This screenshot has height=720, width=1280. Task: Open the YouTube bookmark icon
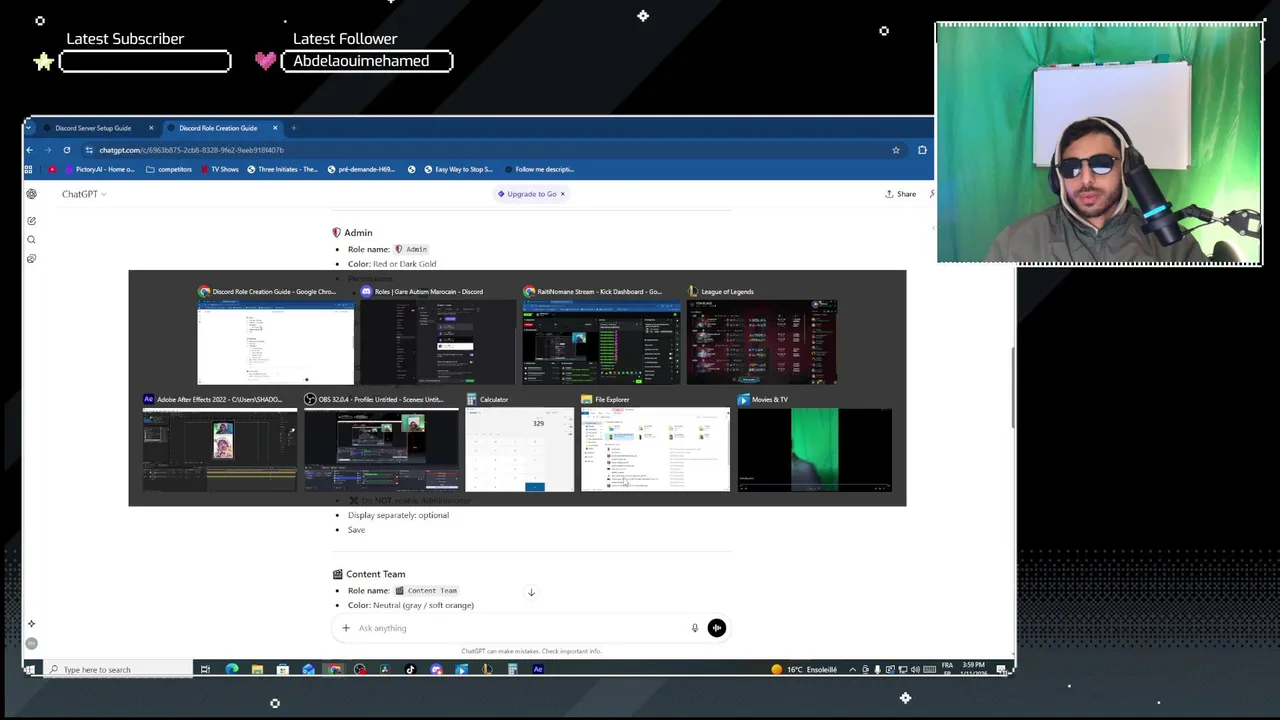coord(52,169)
